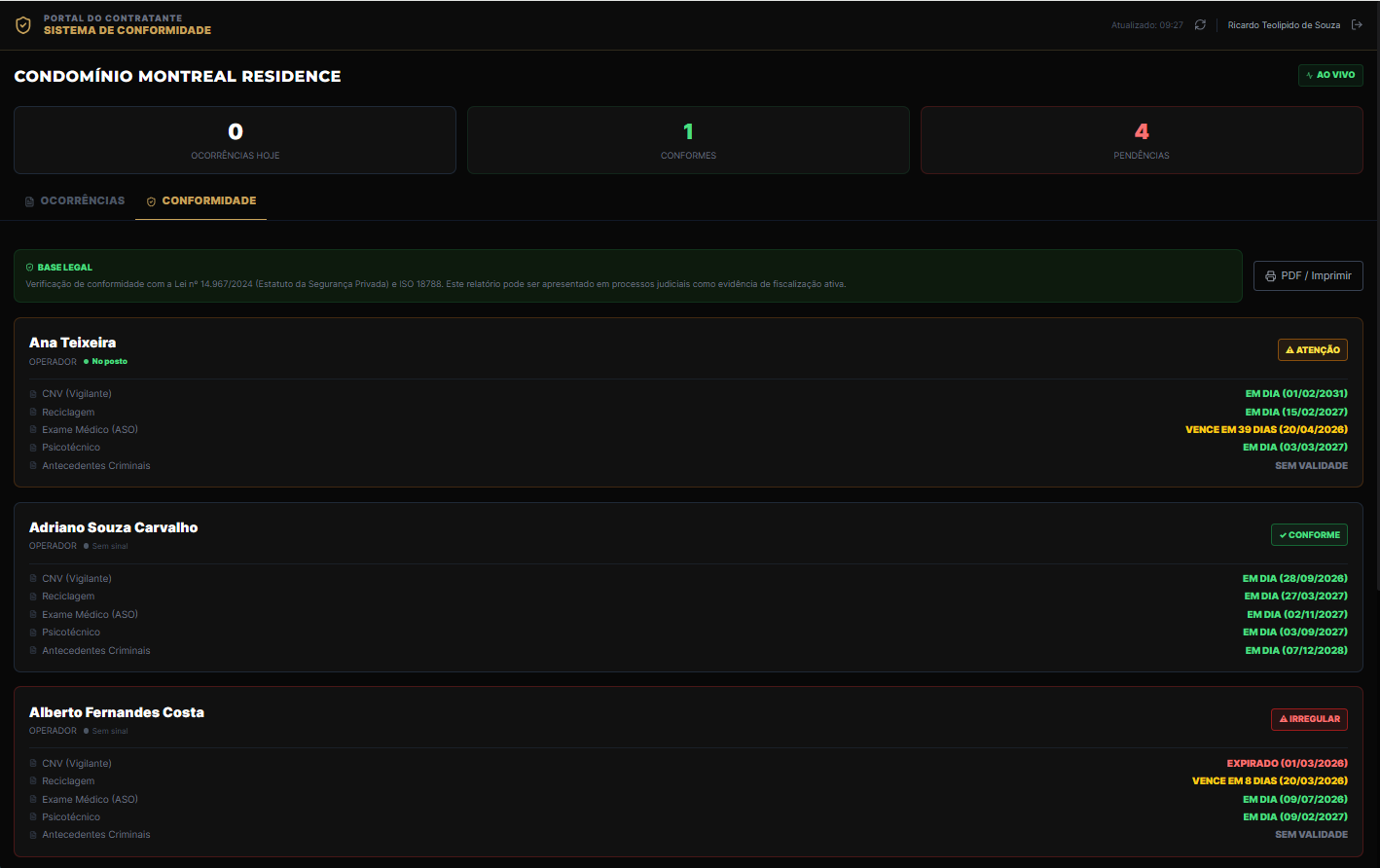Click 'EM DIA (01/02/2031)' status
Viewport: 1380px width, 868px height.
tap(1296, 394)
